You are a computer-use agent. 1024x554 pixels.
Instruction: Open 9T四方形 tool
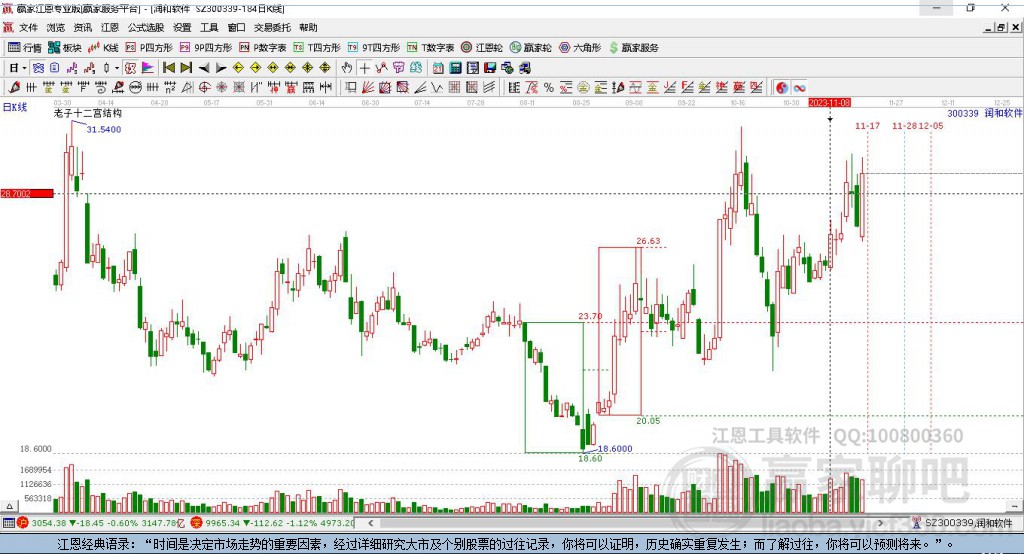tap(374, 48)
